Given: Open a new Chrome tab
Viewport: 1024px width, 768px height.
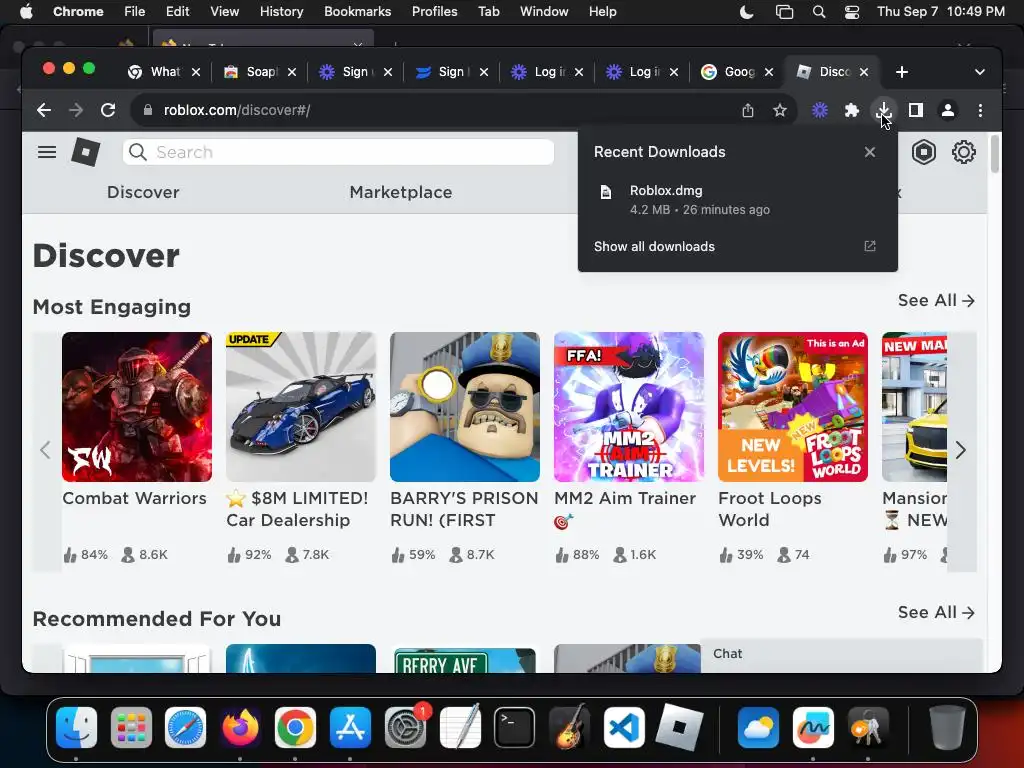Looking at the screenshot, I should pos(902,72).
